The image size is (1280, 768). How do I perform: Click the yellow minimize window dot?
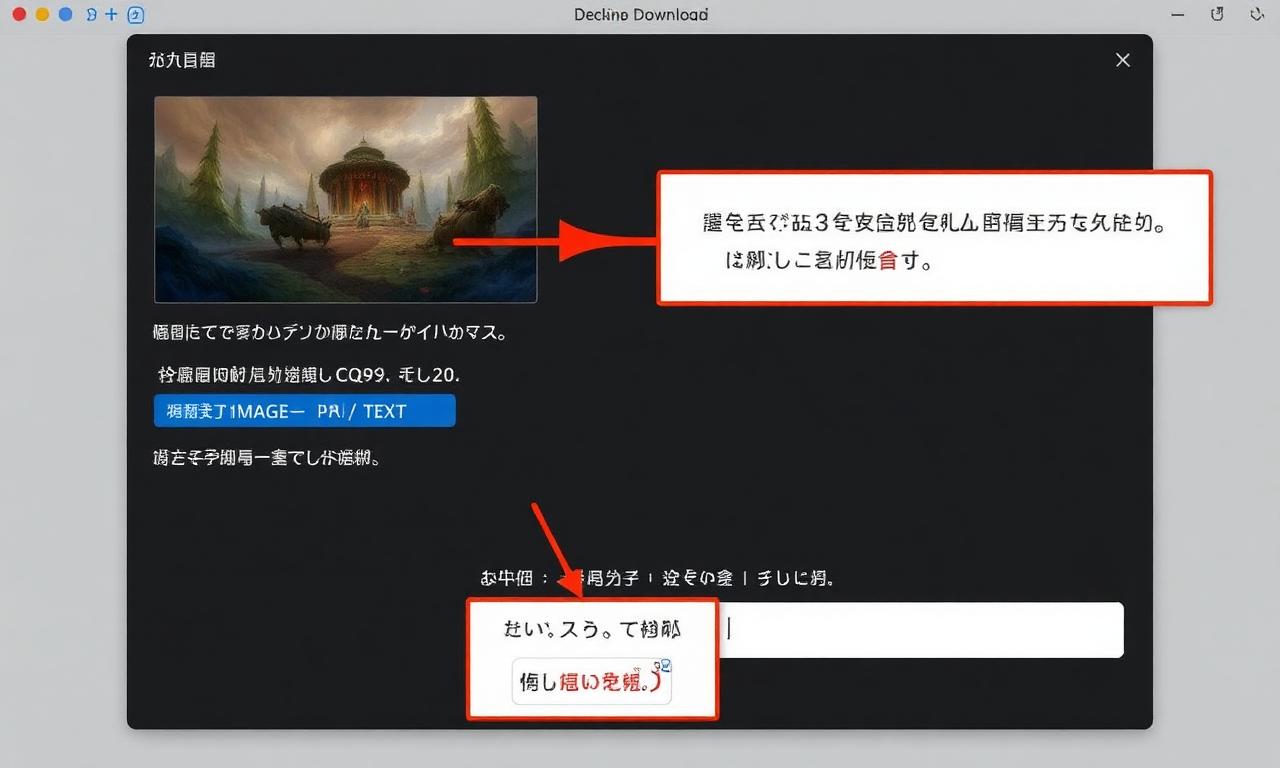tap(42, 15)
